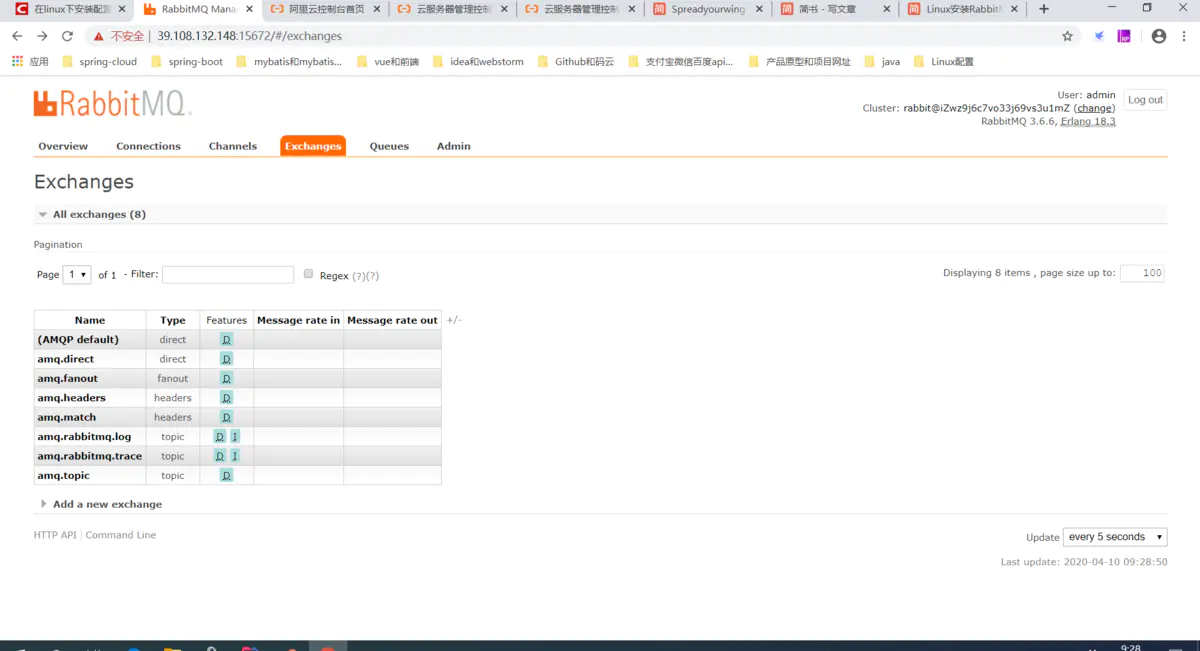This screenshot has height=651, width=1200.
Task: Sort table by Name column header
Action: 90,320
